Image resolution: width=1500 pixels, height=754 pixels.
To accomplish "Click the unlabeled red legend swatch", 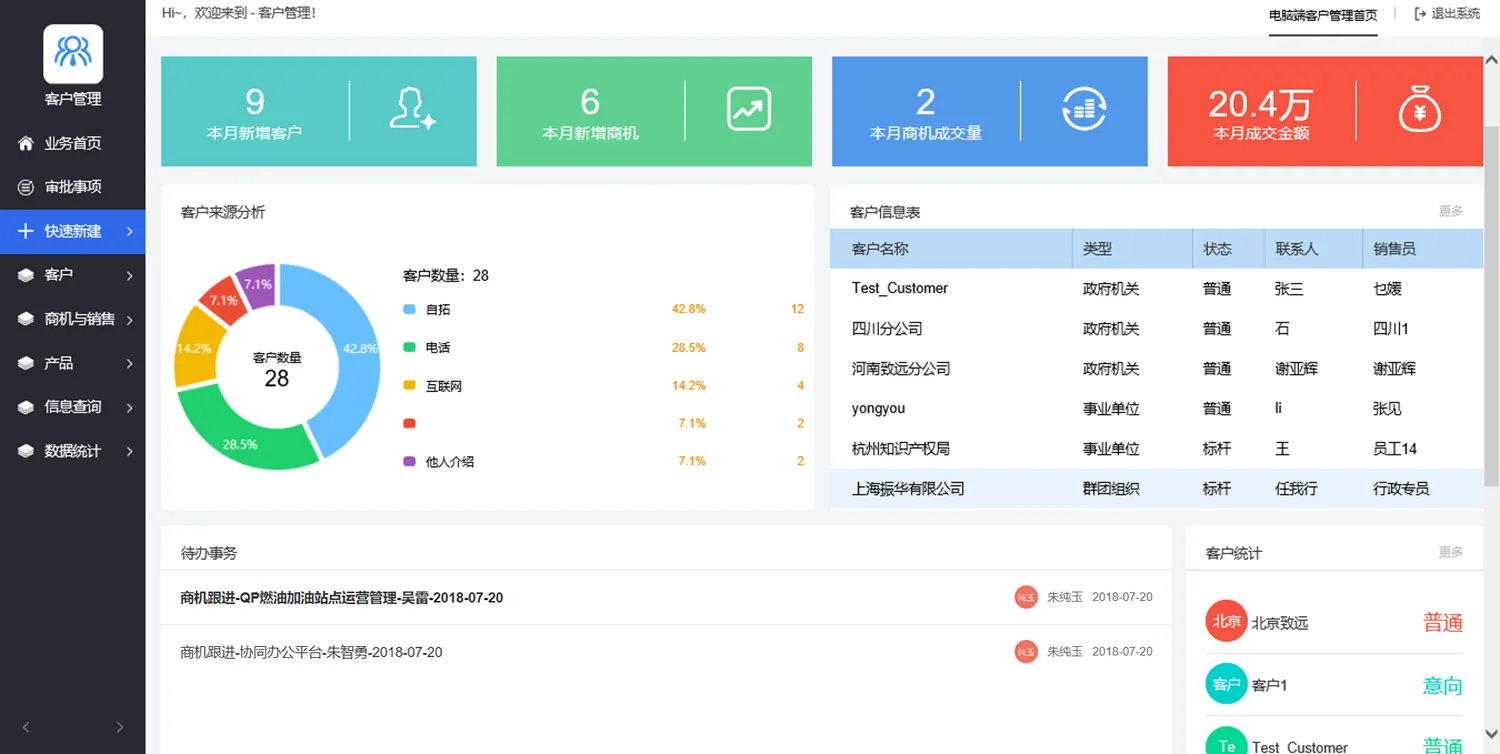I will tap(409, 423).
